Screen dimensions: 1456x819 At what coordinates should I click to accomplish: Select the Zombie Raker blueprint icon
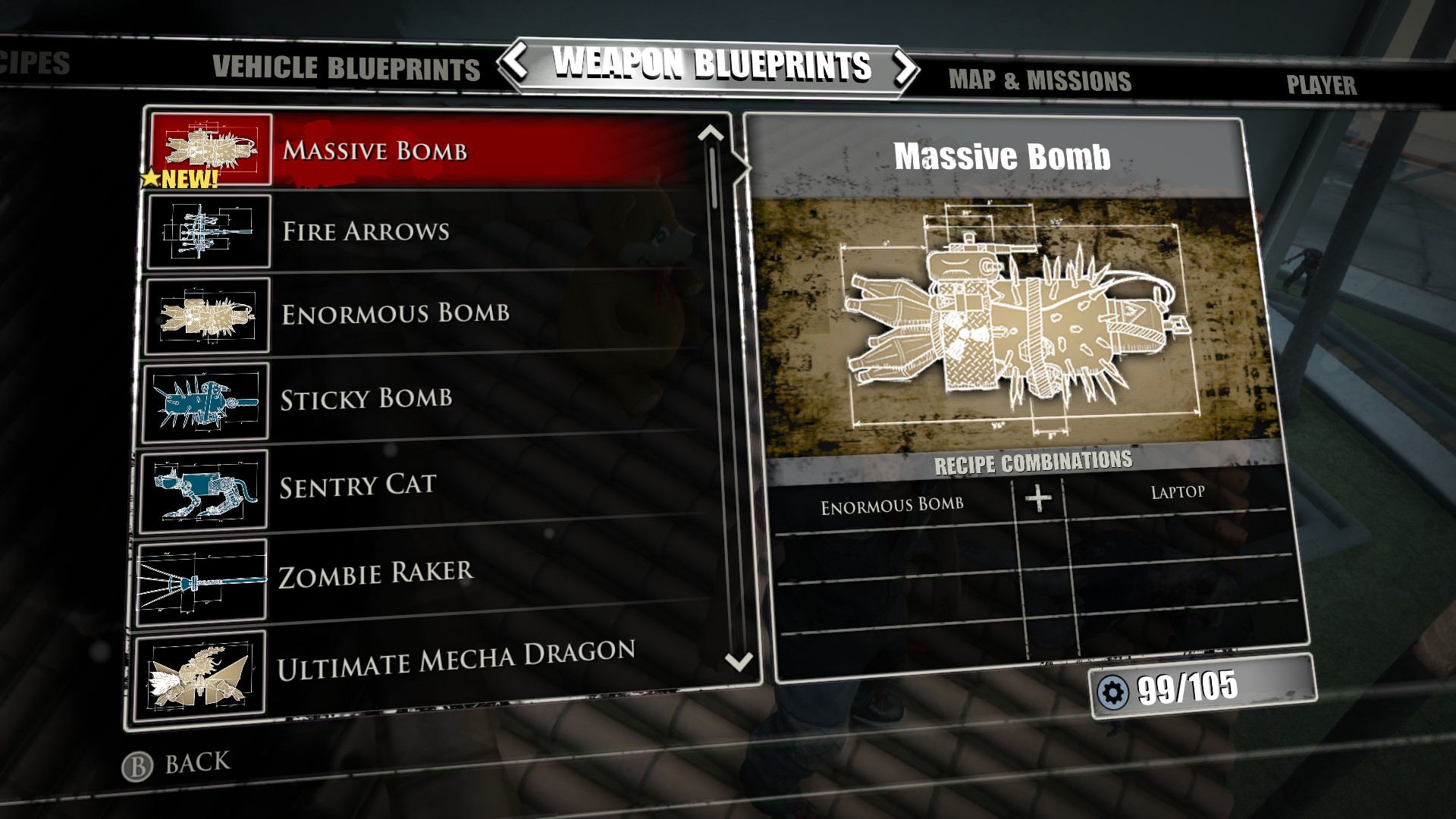coord(206,576)
